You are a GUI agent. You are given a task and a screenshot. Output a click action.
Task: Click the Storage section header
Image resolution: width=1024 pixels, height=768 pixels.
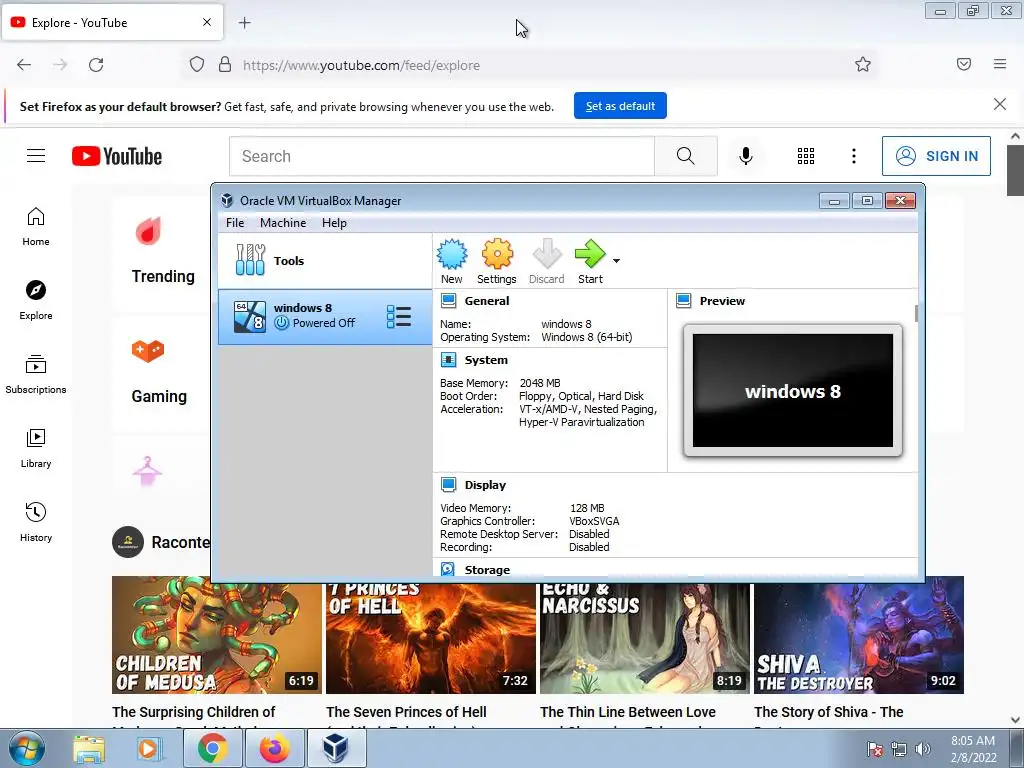tap(487, 569)
